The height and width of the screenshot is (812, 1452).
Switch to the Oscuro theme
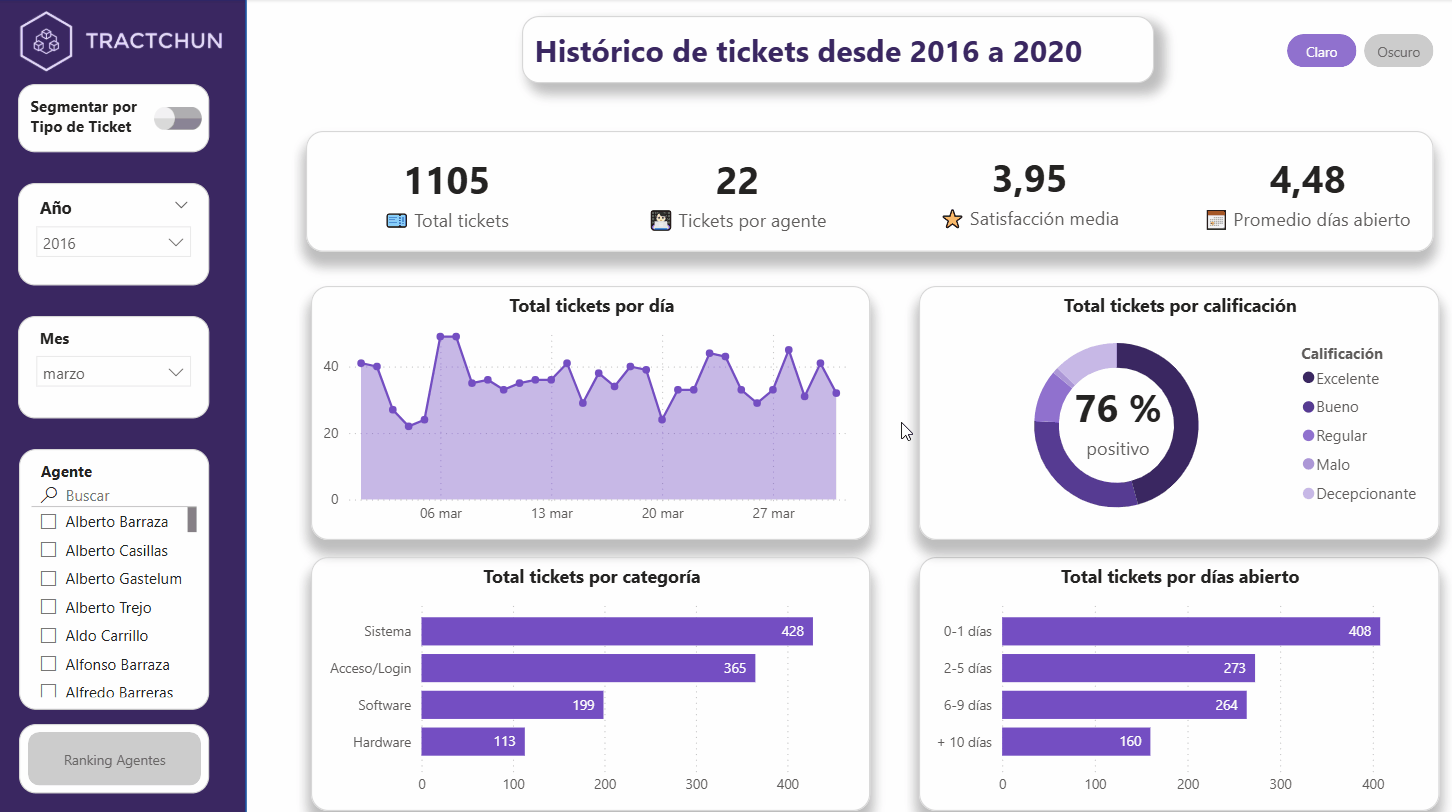coord(1398,52)
